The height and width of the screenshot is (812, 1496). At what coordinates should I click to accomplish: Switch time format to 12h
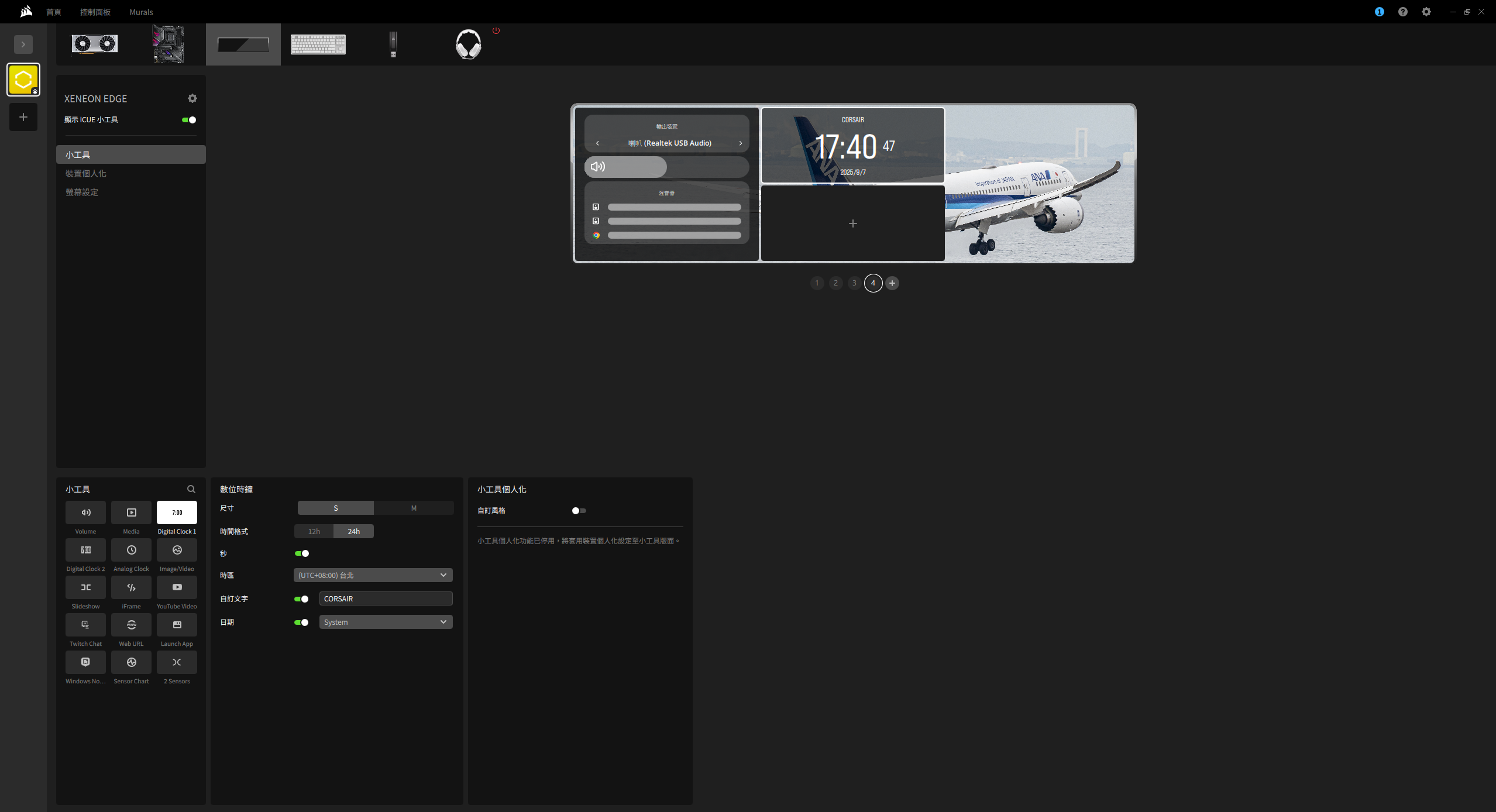(x=314, y=531)
